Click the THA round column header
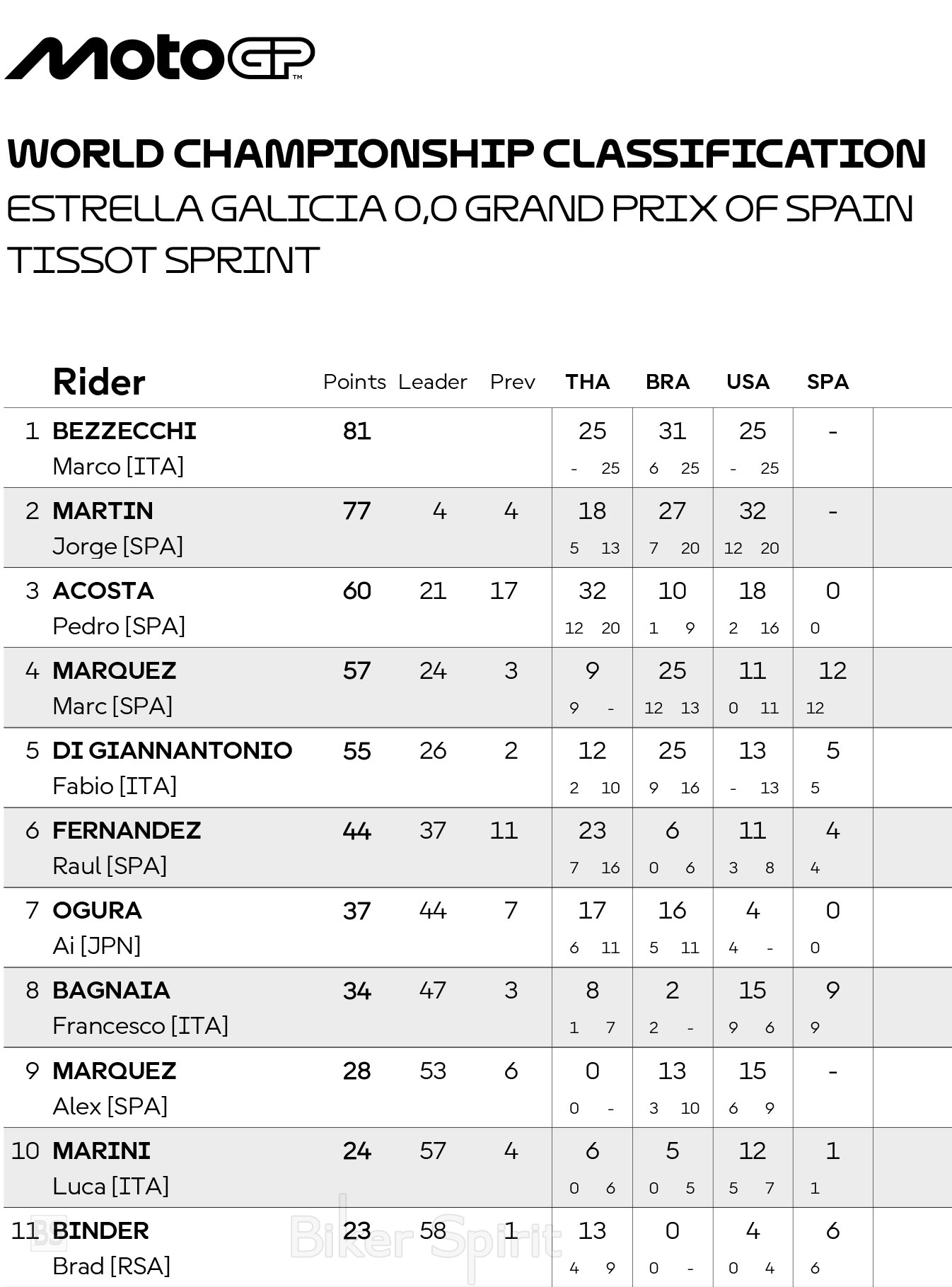The width and height of the screenshot is (952, 1287). coord(587,382)
